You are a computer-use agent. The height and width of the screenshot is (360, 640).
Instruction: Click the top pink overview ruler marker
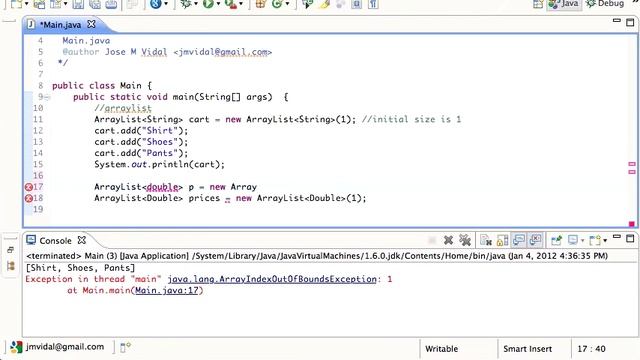[x=632, y=164]
